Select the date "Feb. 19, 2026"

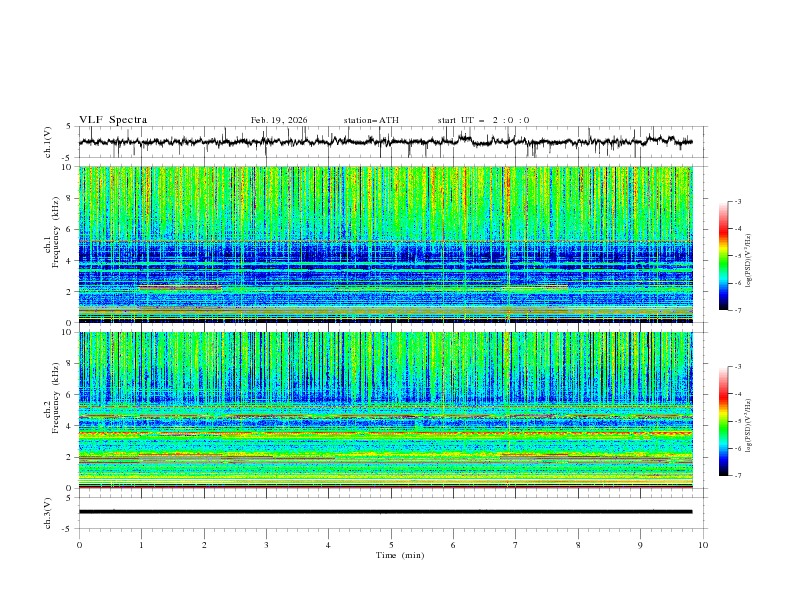point(279,120)
